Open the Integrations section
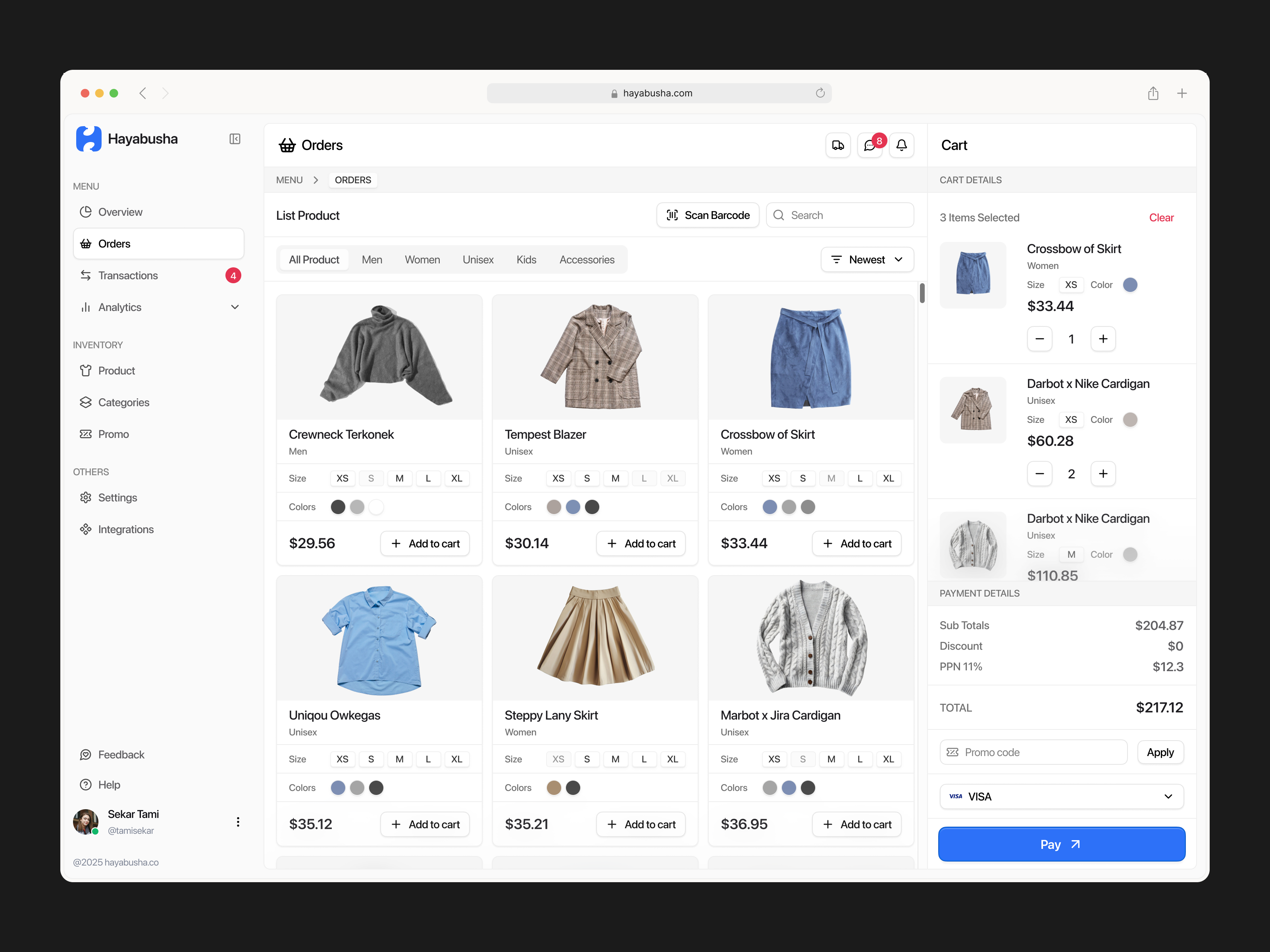Image resolution: width=1270 pixels, height=952 pixels. click(x=125, y=529)
